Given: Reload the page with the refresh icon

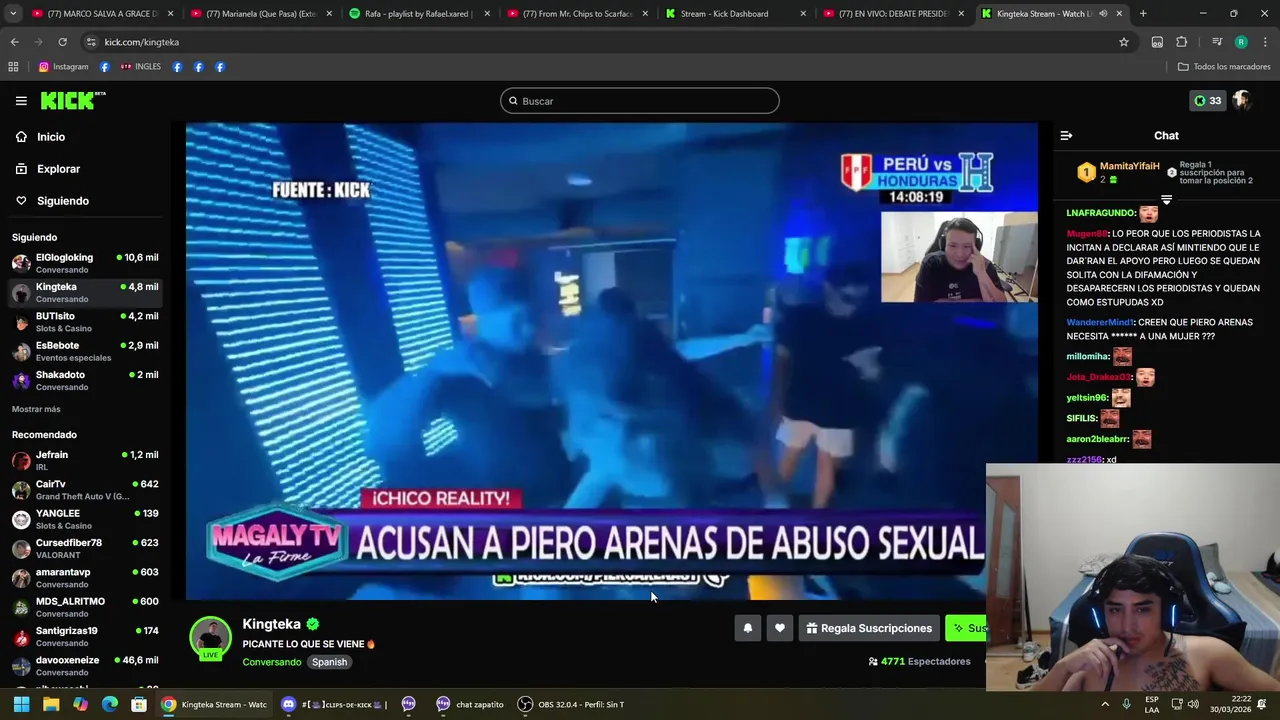Looking at the screenshot, I should (x=62, y=42).
